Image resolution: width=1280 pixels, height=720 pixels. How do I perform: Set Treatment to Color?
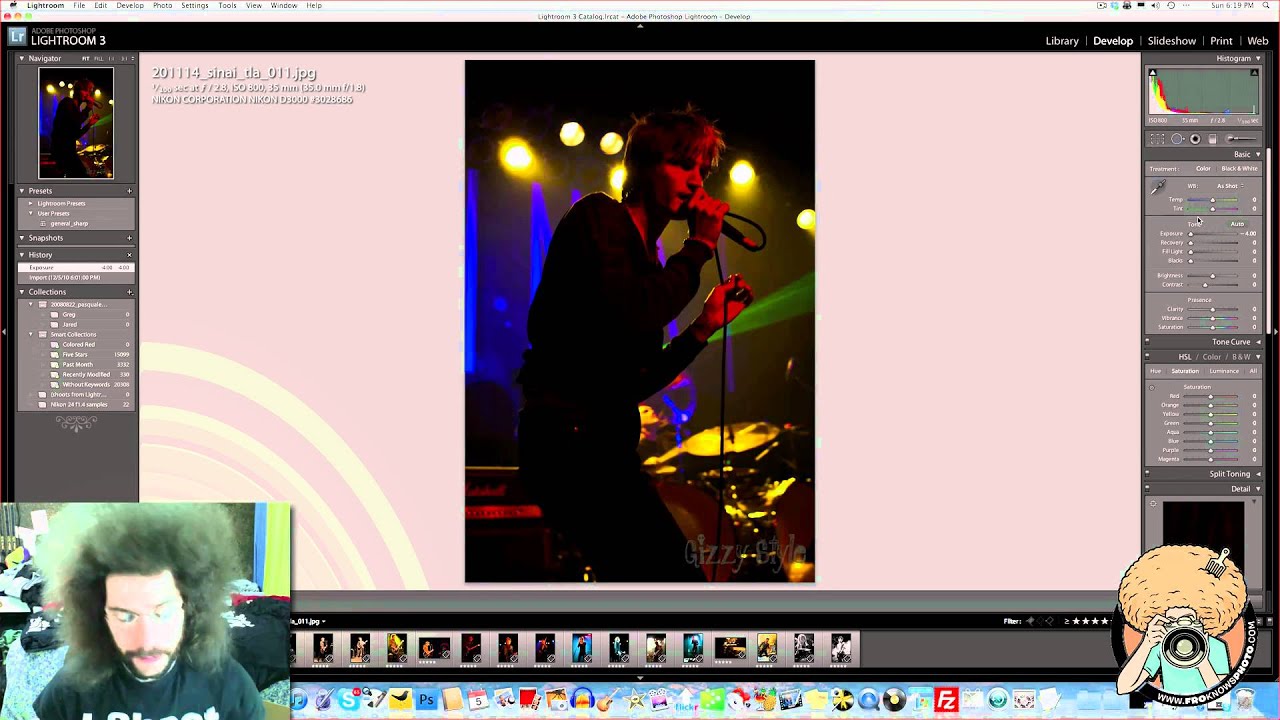(1203, 169)
